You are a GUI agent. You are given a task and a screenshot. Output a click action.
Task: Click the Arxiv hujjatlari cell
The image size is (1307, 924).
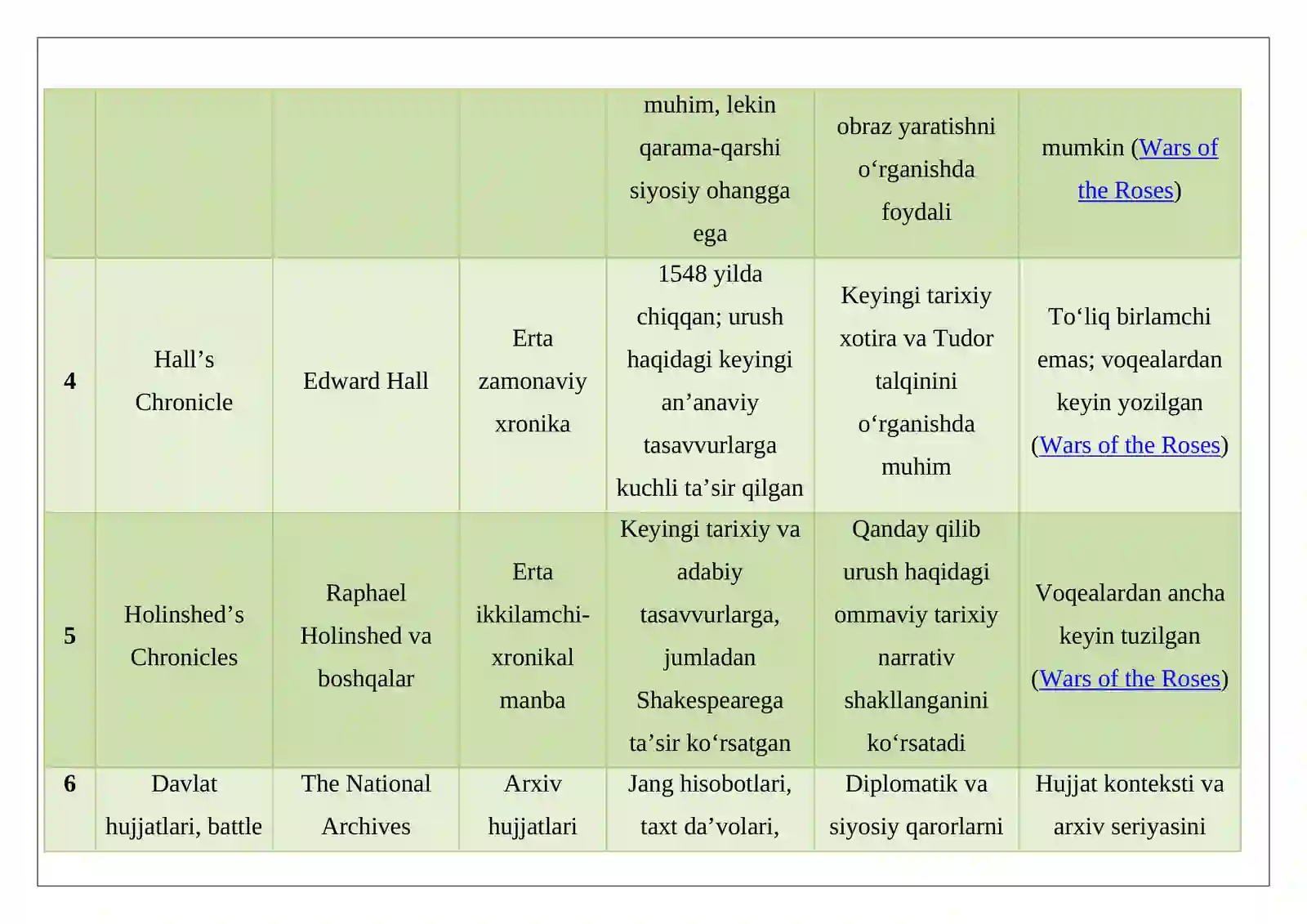[533, 809]
